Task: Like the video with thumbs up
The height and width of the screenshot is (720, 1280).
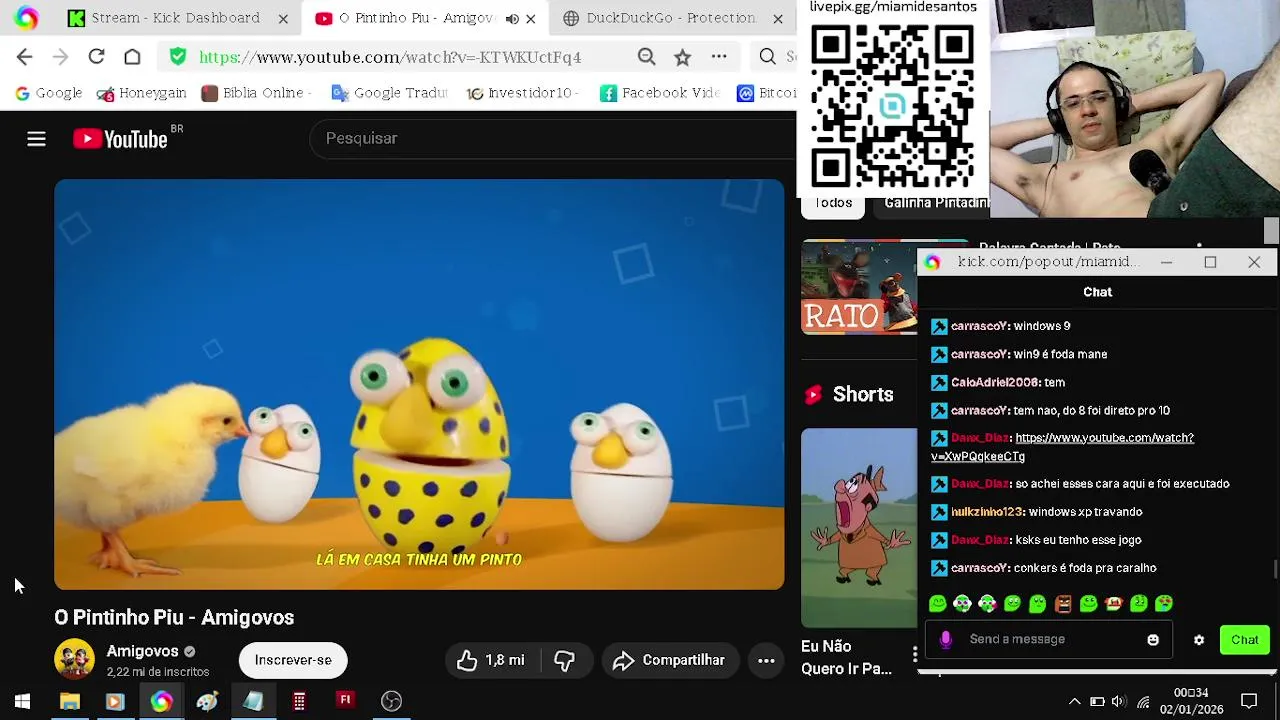Action: coord(491,660)
